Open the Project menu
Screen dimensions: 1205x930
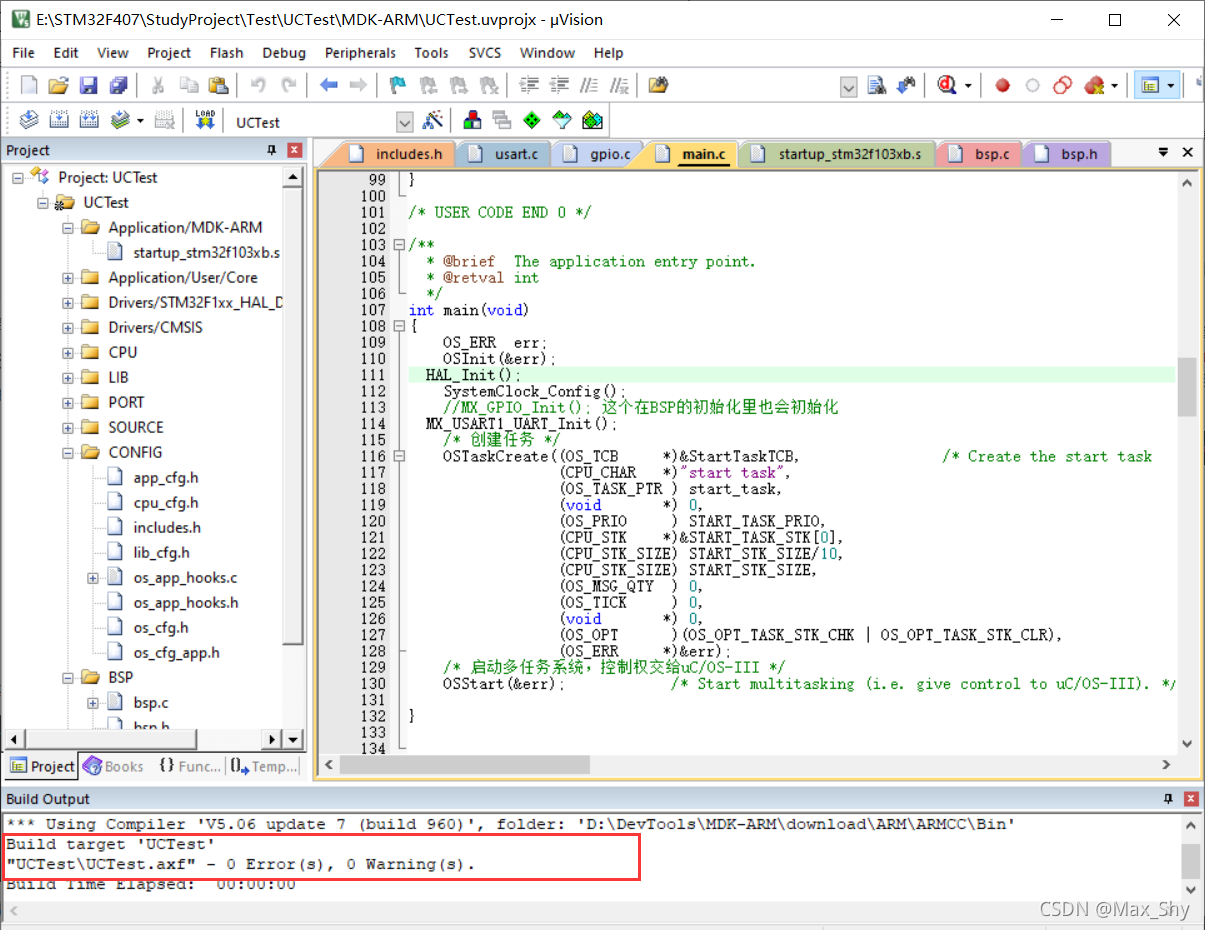pos(169,53)
